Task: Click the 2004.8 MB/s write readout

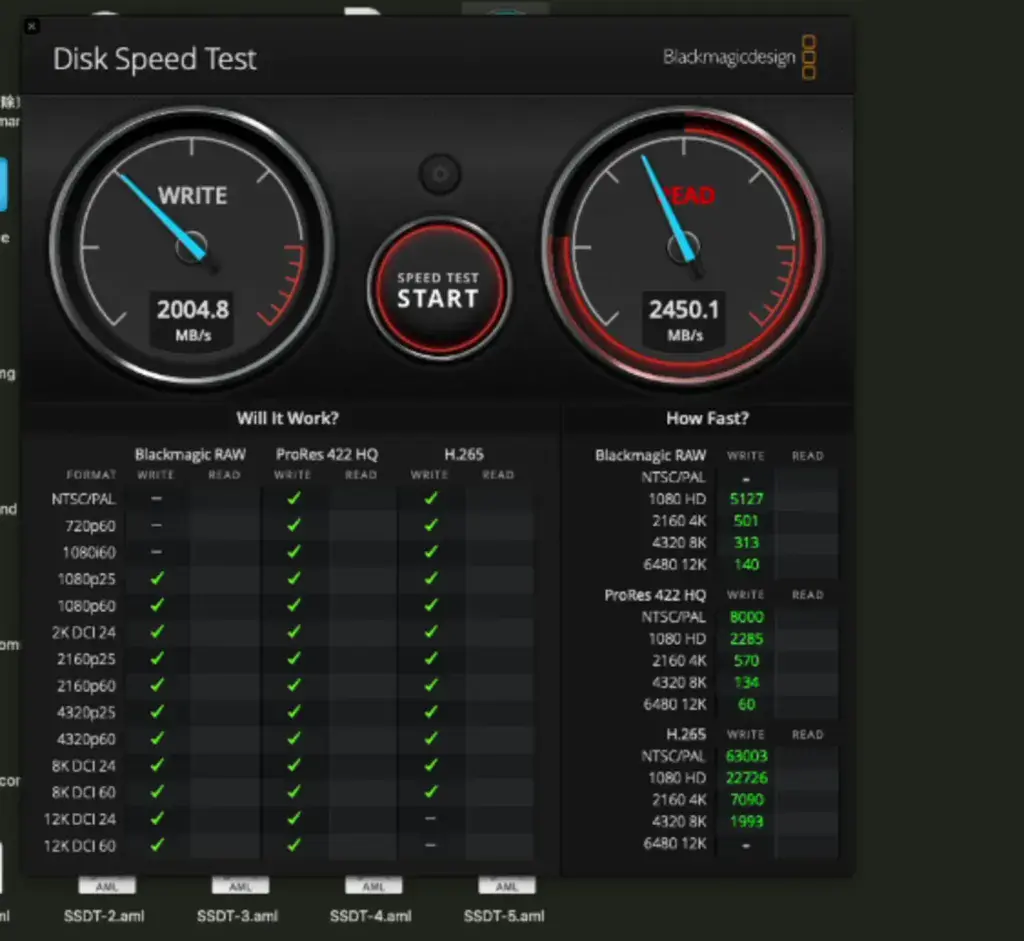Action: tap(193, 320)
